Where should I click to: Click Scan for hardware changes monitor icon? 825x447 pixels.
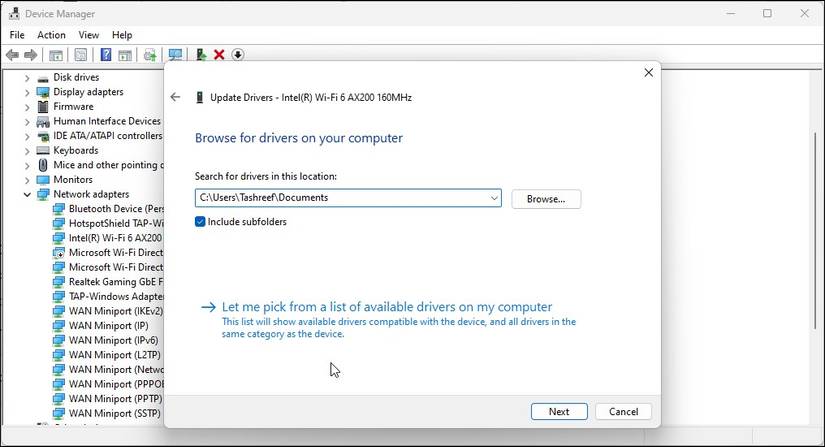tap(175, 55)
